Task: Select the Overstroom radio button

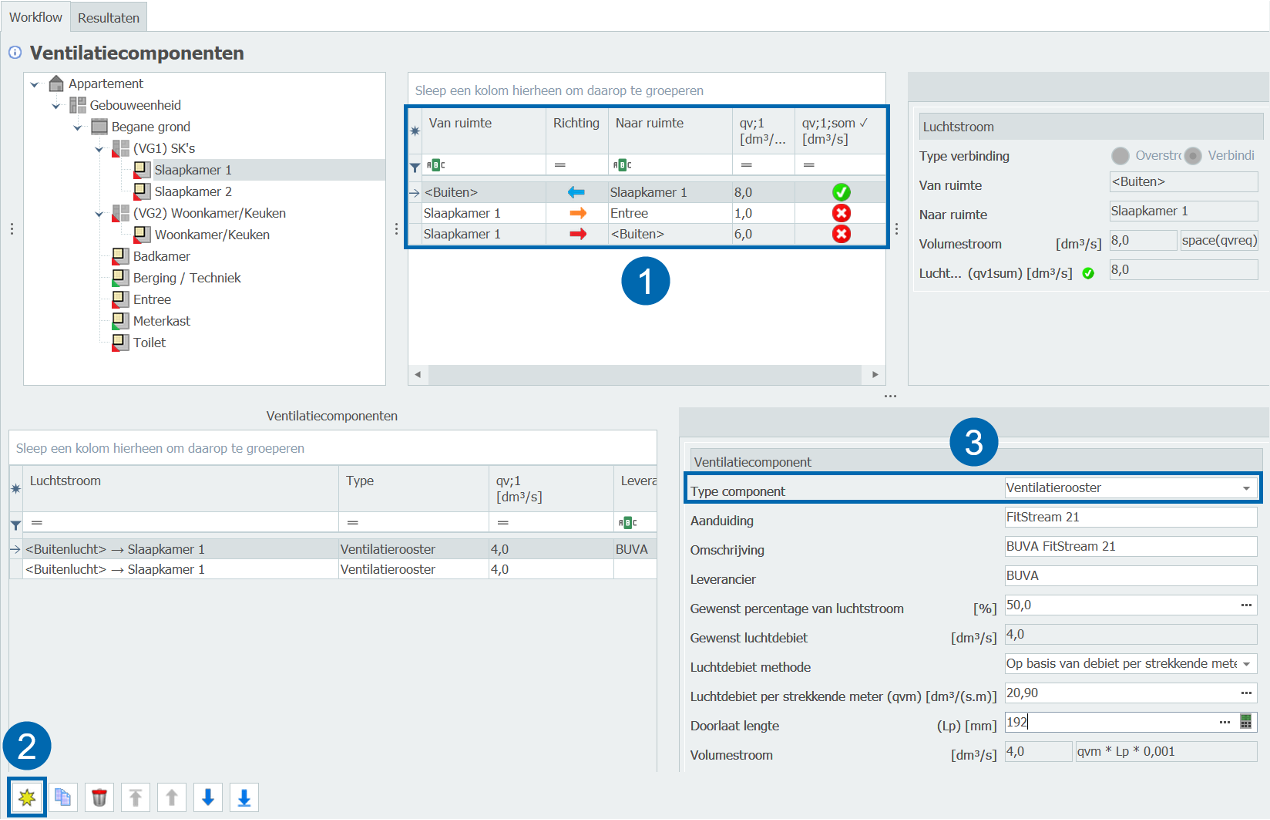Action: tap(1120, 156)
